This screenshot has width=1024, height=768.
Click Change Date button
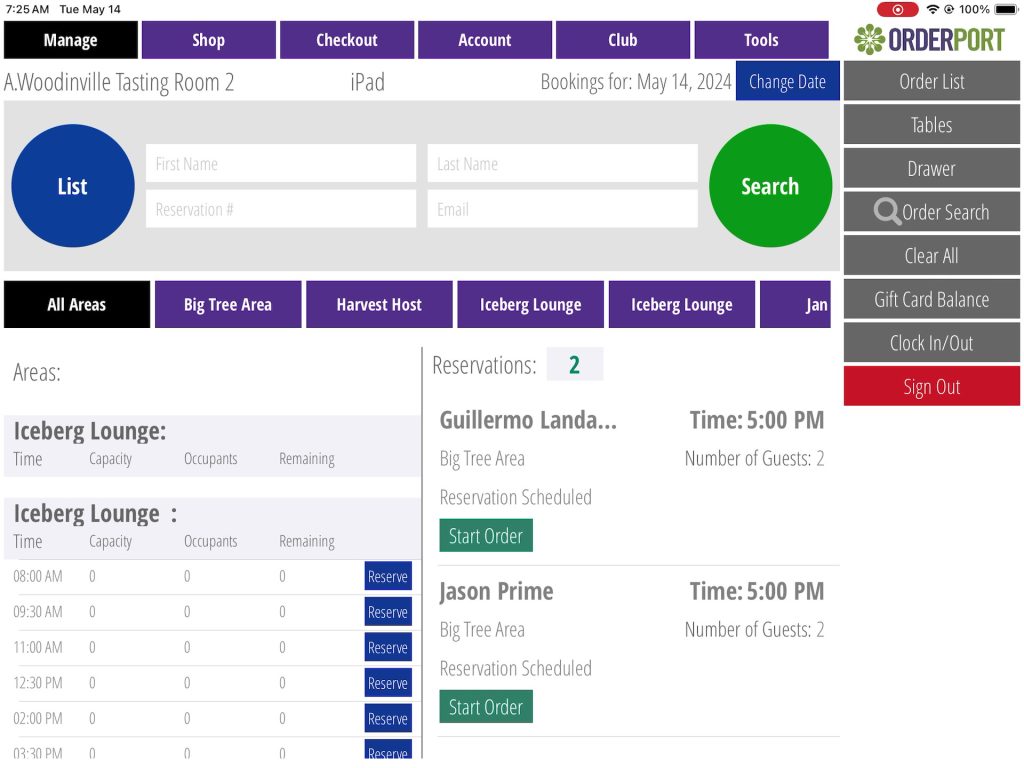click(787, 82)
